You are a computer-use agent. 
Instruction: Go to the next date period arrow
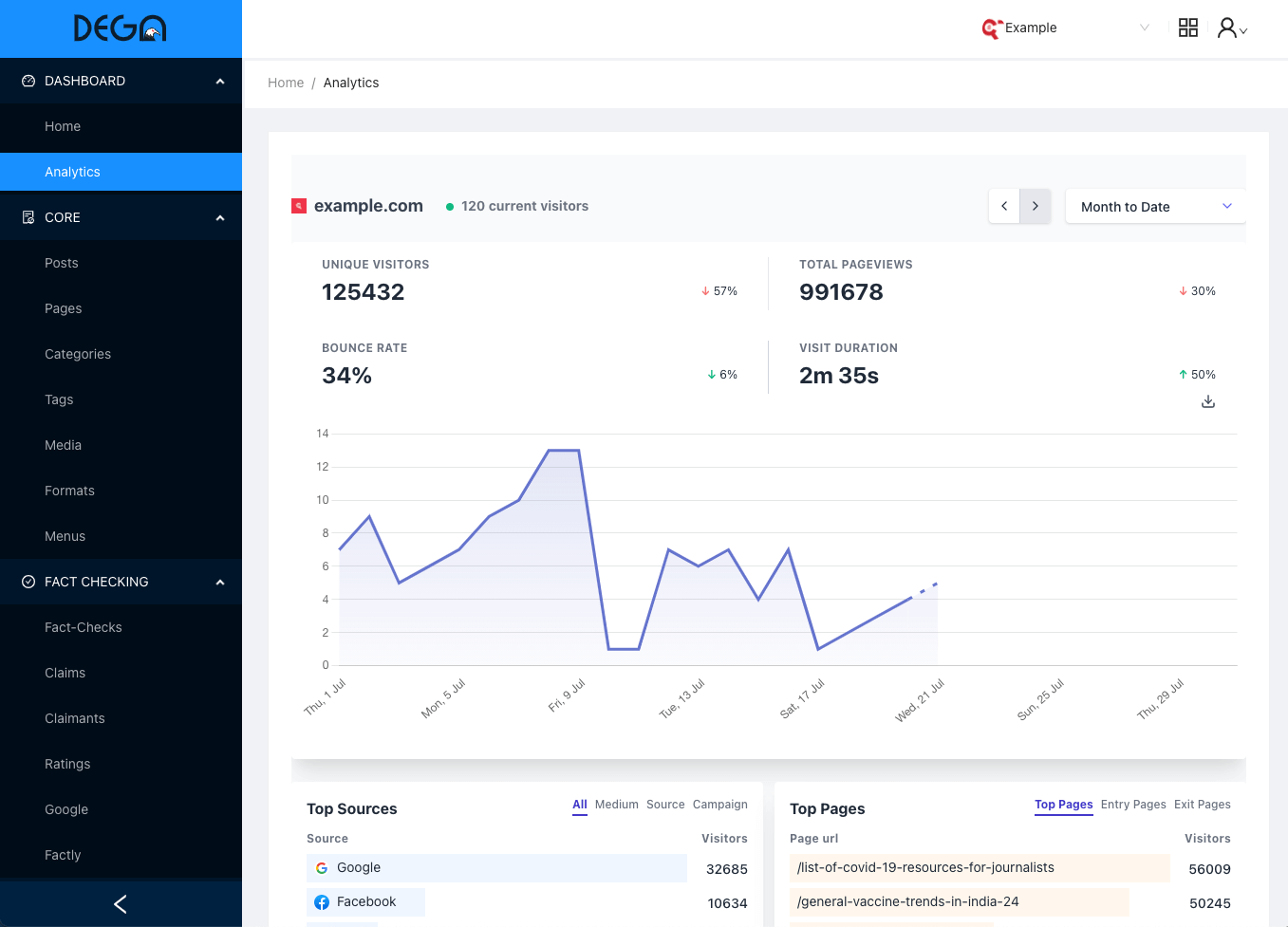1036,206
